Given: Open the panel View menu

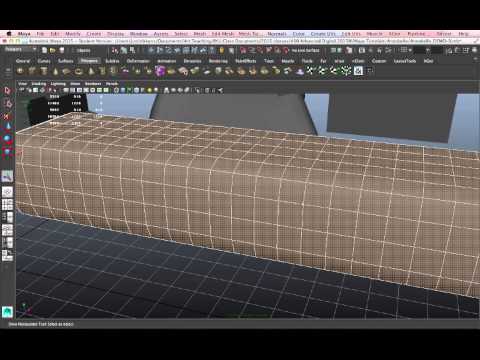Looking at the screenshot, I should pyautogui.click(x=22, y=84).
